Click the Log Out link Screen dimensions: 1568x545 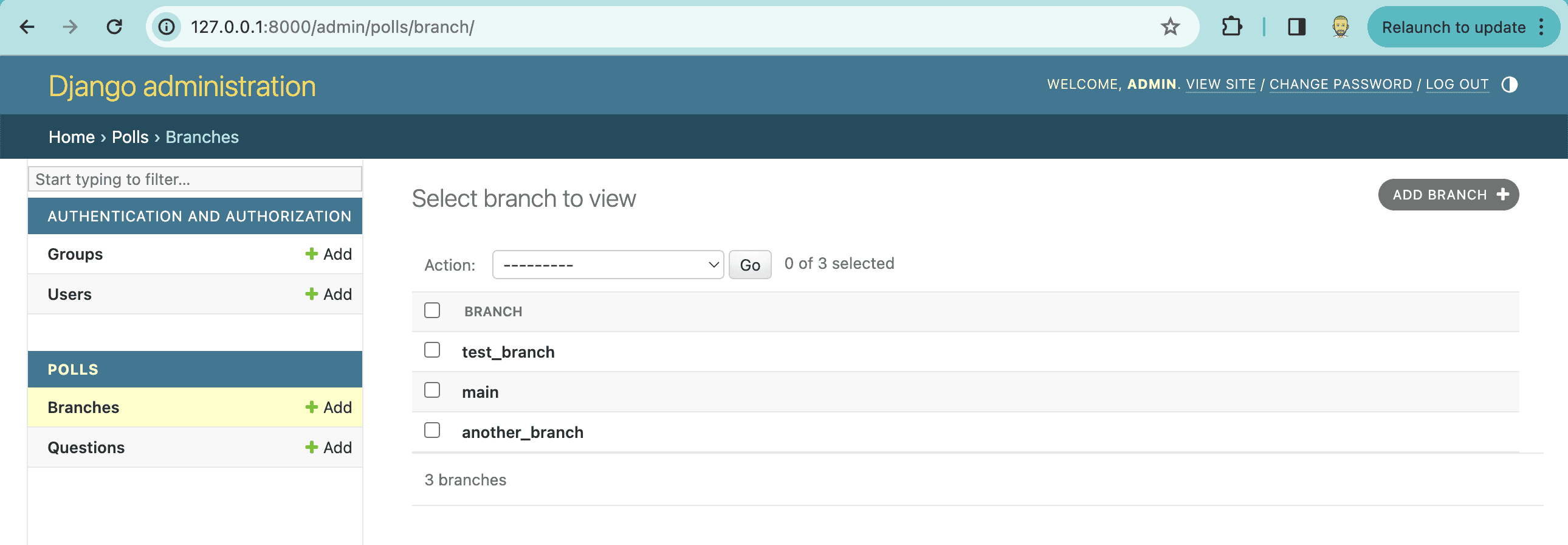(x=1457, y=85)
